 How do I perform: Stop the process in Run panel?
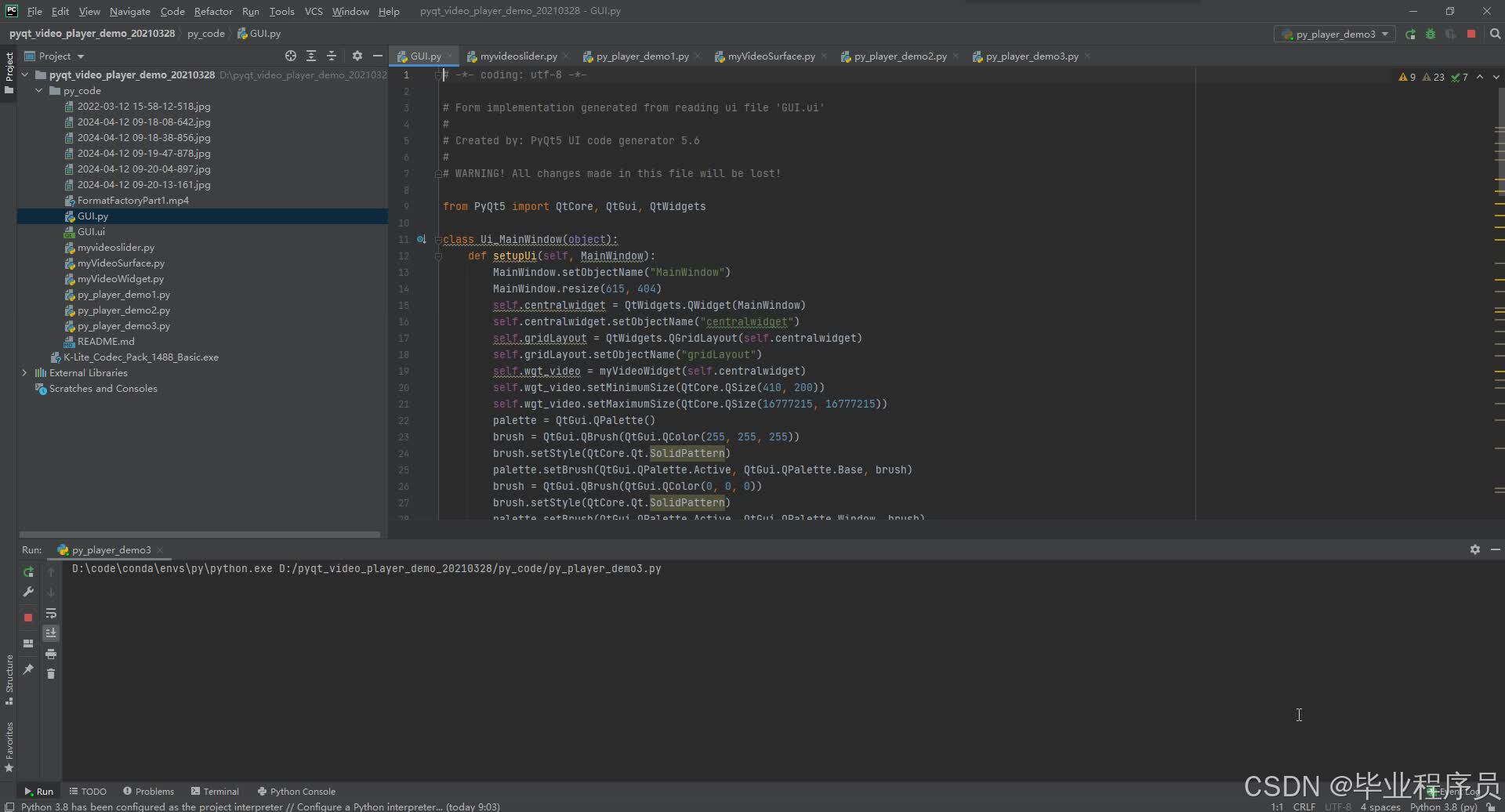[x=28, y=618]
